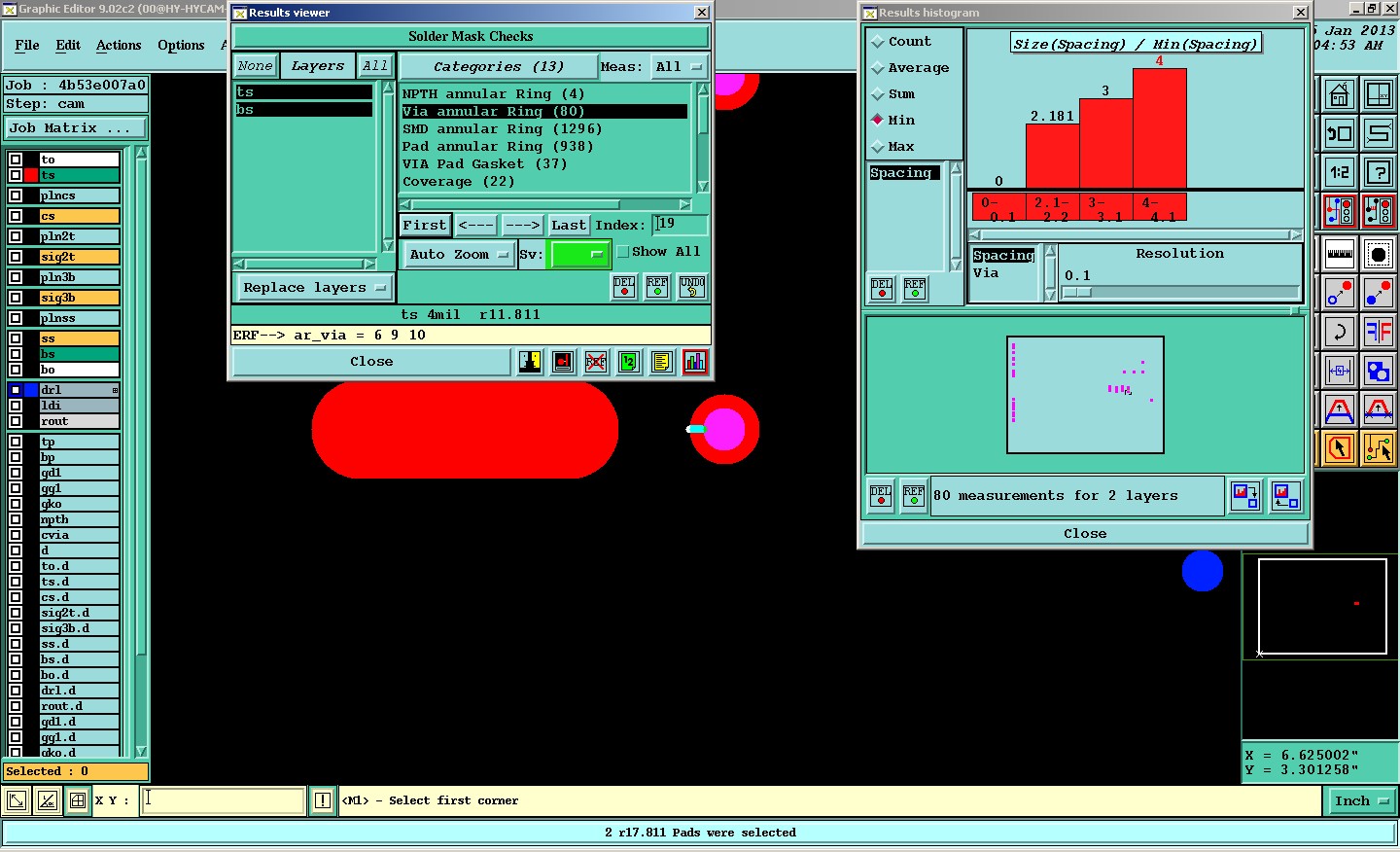Image resolution: width=1400 pixels, height=852 pixels.
Task: Click the next result arrow button
Action: tap(522, 226)
